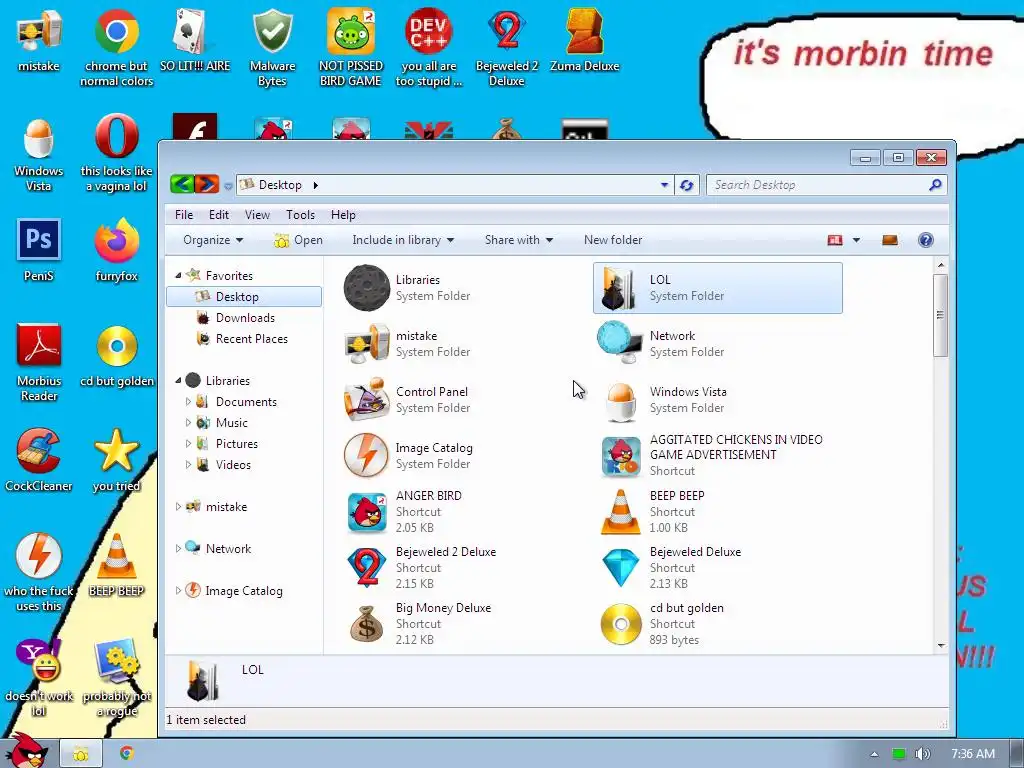Toggle the preview pane icon
The width and height of the screenshot is (1024, 768).
click(889, 240)
